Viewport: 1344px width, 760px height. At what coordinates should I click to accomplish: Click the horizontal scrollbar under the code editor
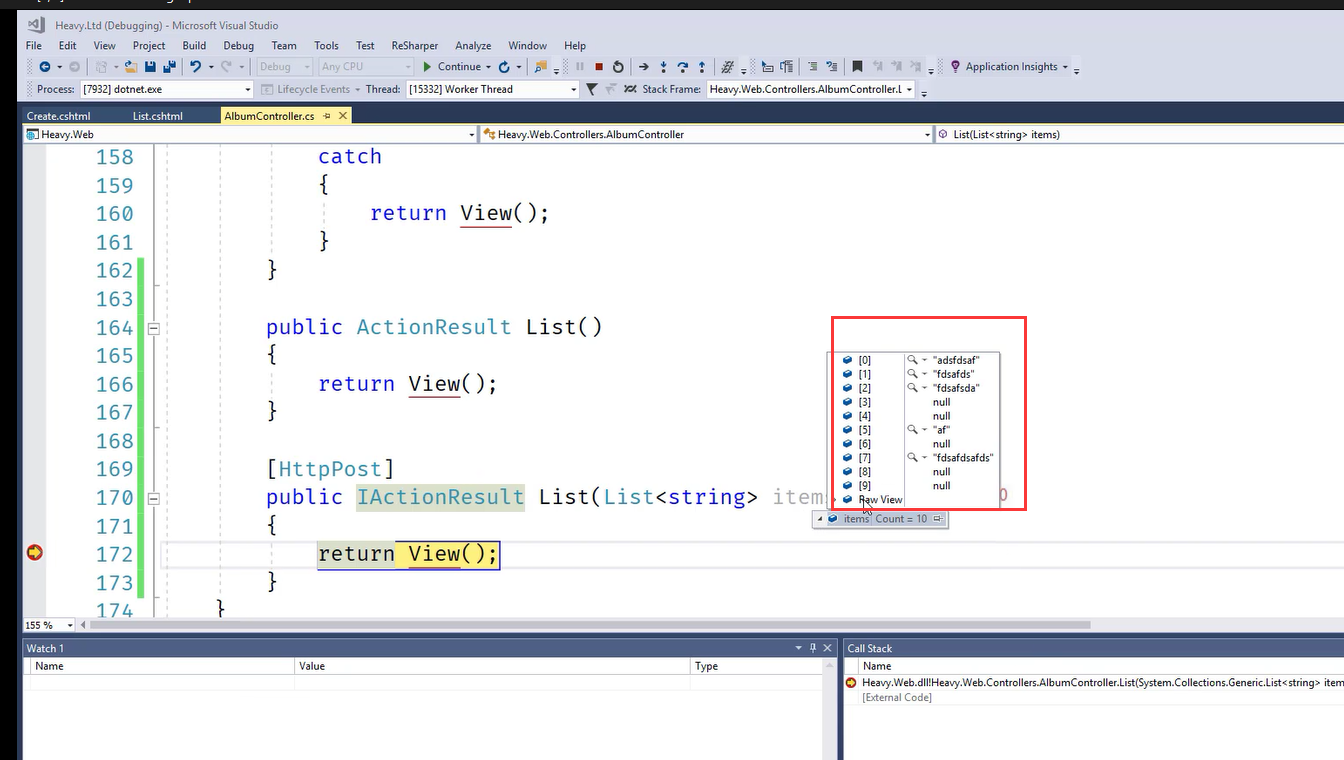pos(590,625)
